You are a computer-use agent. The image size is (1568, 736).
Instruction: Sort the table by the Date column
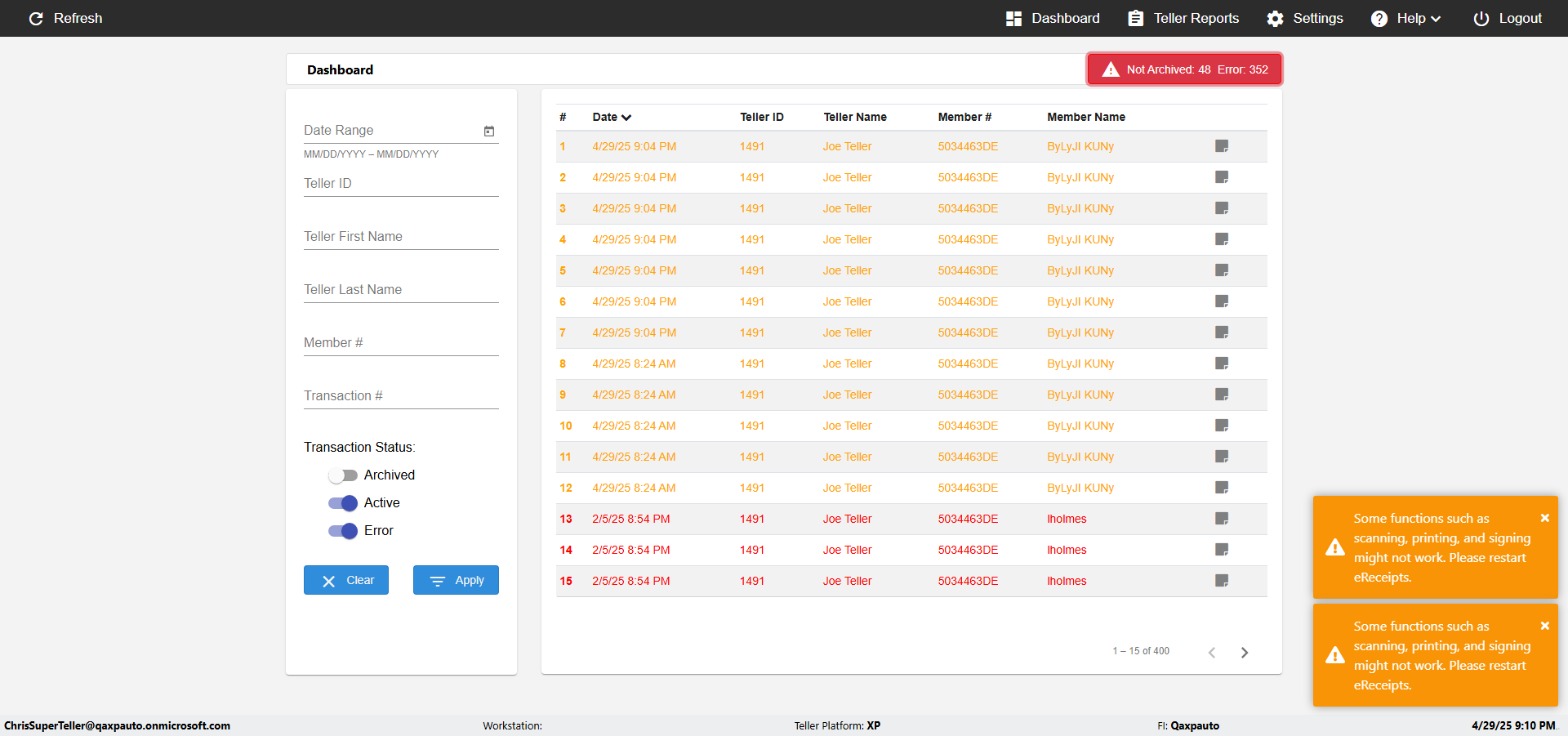(612, 117)
